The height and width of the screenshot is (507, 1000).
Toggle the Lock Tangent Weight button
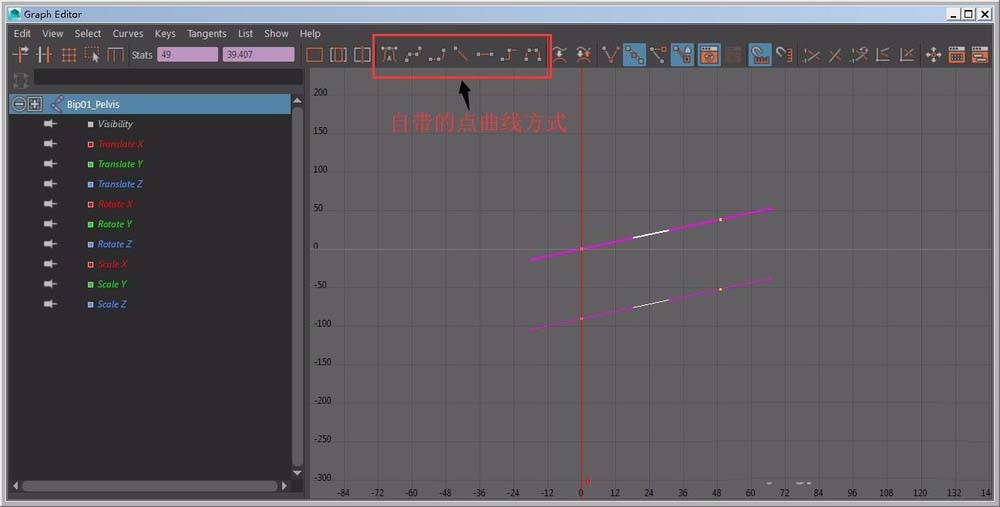pyautogui.click(x=684, y=55)
